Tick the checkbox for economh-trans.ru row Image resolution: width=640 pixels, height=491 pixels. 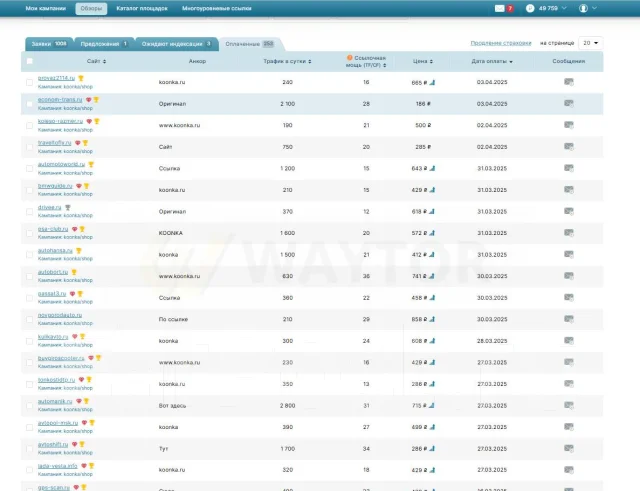(x=29, y=104)
